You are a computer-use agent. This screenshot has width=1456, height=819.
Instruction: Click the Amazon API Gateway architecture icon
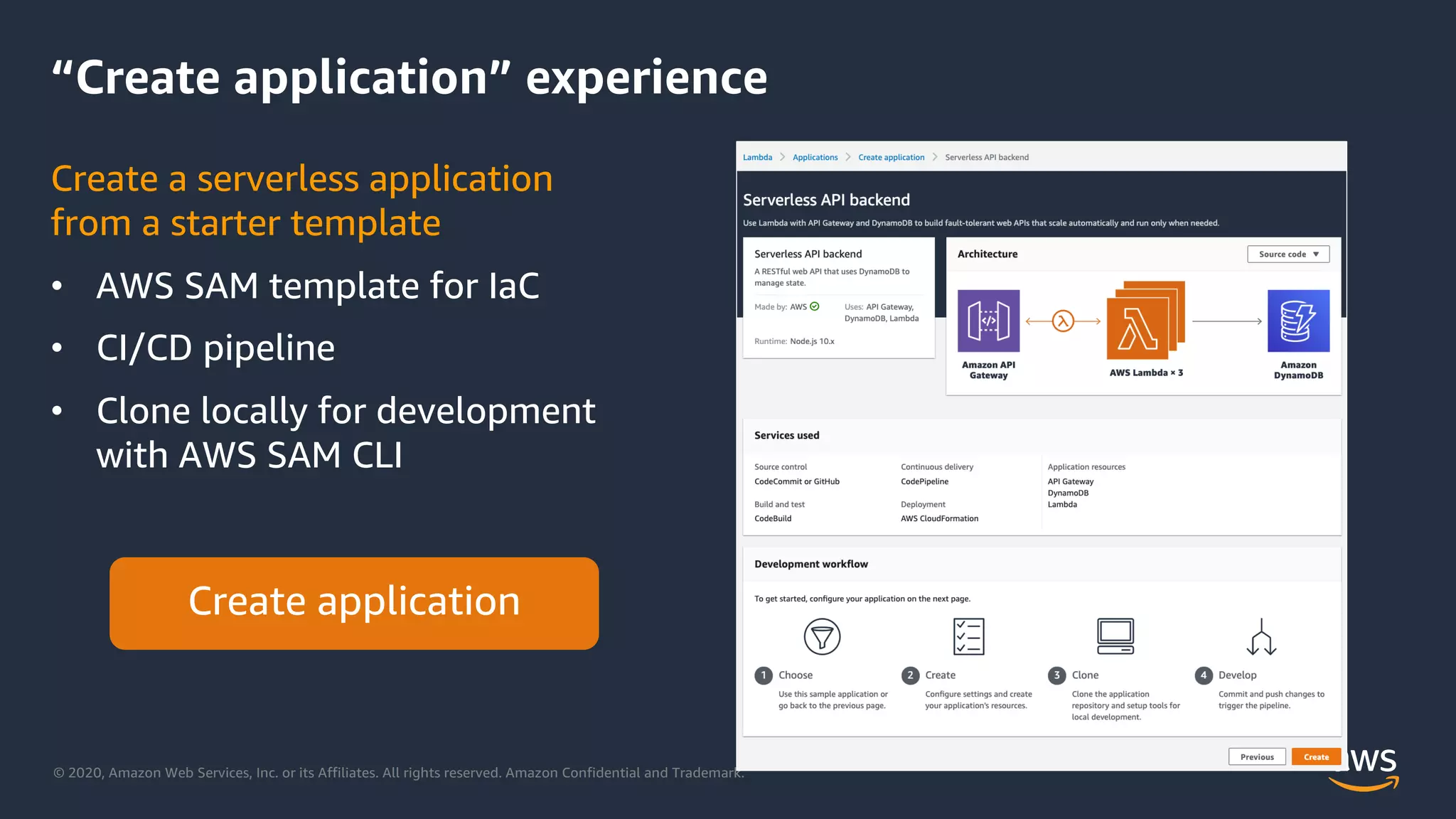[x=988, y=321]
